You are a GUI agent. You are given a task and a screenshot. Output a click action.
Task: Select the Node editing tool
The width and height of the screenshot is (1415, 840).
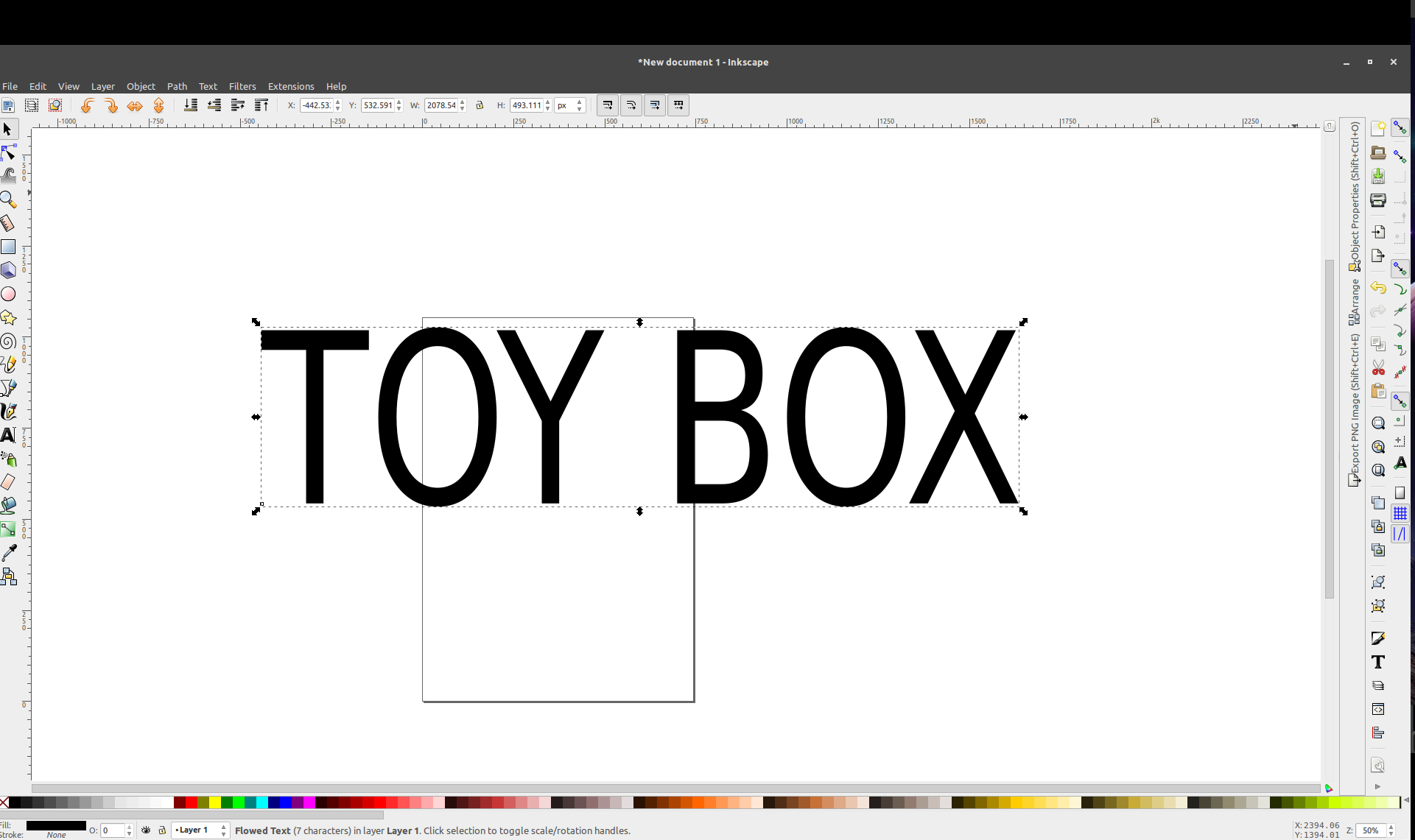click(x=8, y=153)
